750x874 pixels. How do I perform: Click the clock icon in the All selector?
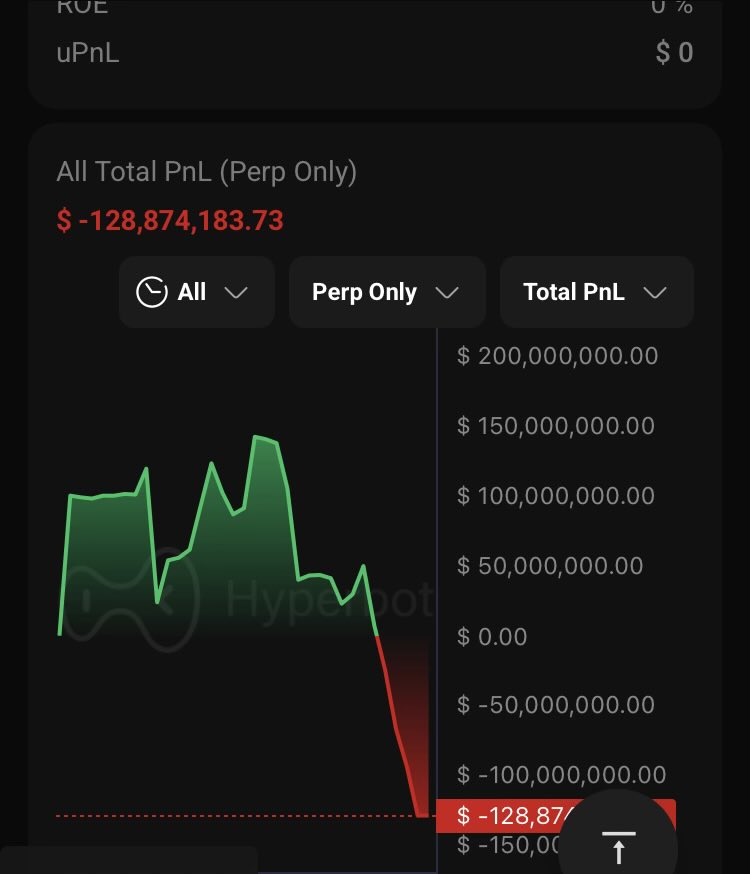click(152, 292)
